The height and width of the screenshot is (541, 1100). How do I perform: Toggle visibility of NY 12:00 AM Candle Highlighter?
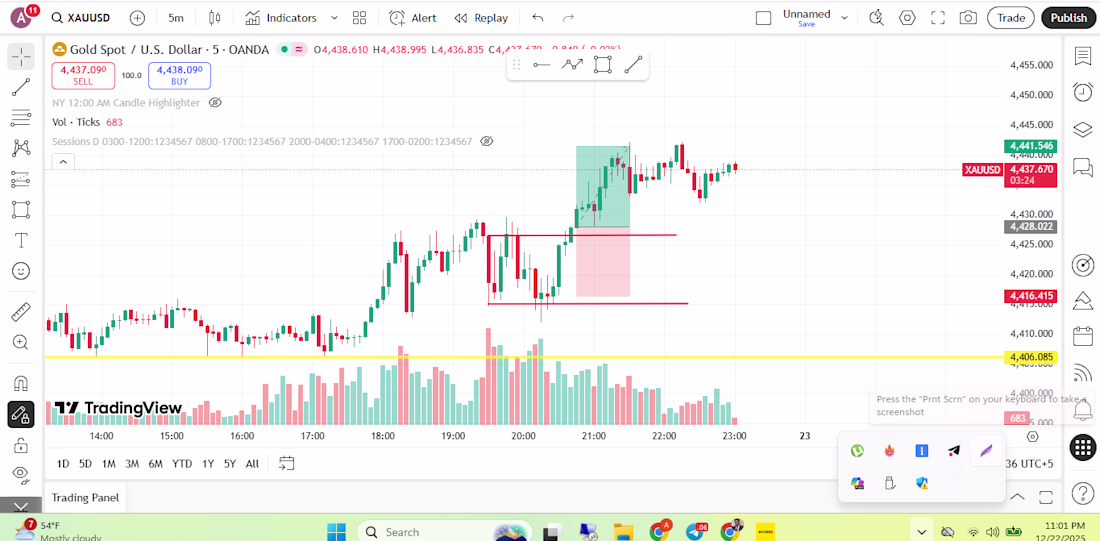coord(215,102)
